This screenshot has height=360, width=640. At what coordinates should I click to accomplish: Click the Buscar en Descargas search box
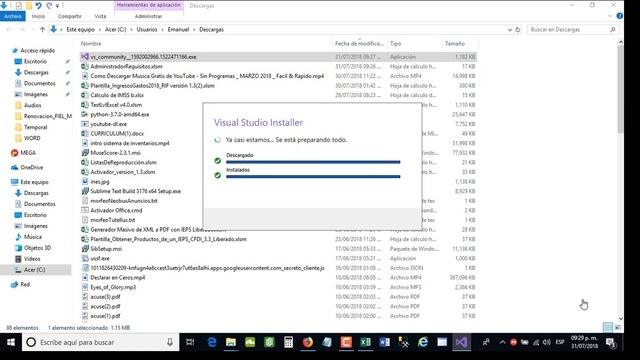pyautogui.click(x=572, y=29)
